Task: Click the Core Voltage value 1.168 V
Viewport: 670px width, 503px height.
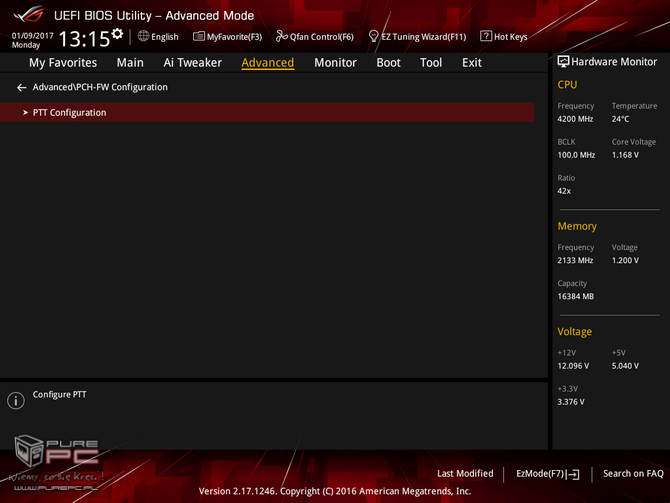Action: coord(625,155)
